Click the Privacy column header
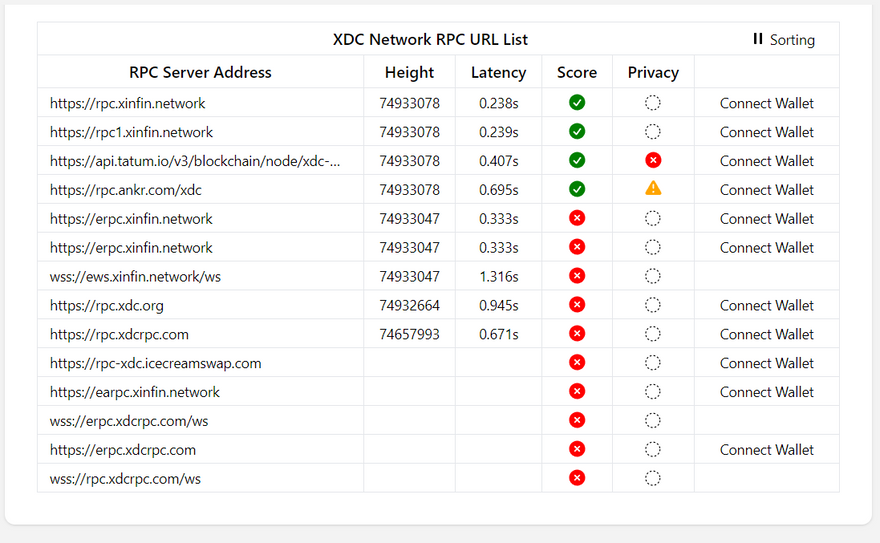This screenshot has width=880, height=543. click(x=653, y=72)
